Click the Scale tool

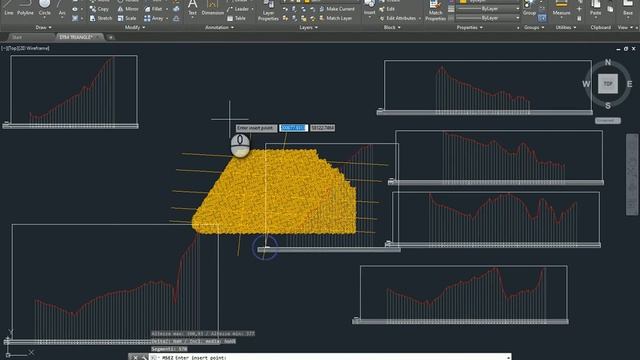point(127,18)
